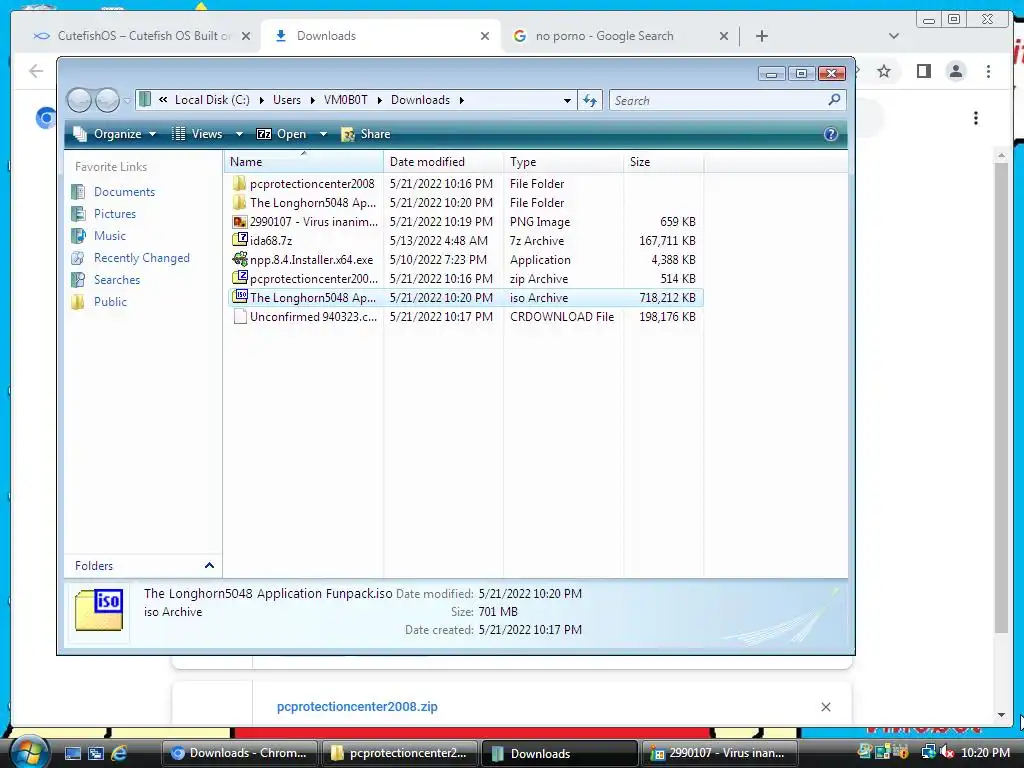Expand the recent pages arrow beside forward button
Screen dimensions: 1024x768
click(127, 101)
